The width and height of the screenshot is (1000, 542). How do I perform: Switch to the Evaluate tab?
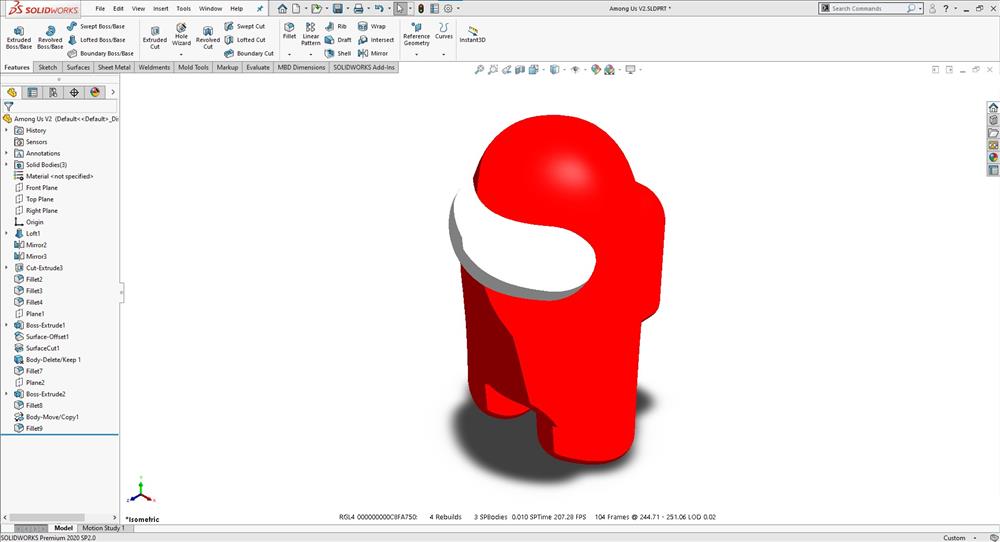tap(258, 67)
